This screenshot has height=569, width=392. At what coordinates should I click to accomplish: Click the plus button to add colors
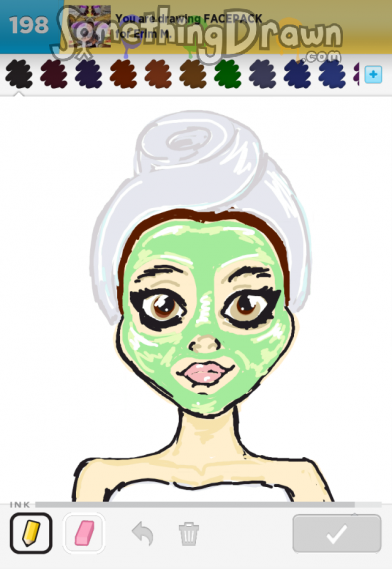pos(373,75)
